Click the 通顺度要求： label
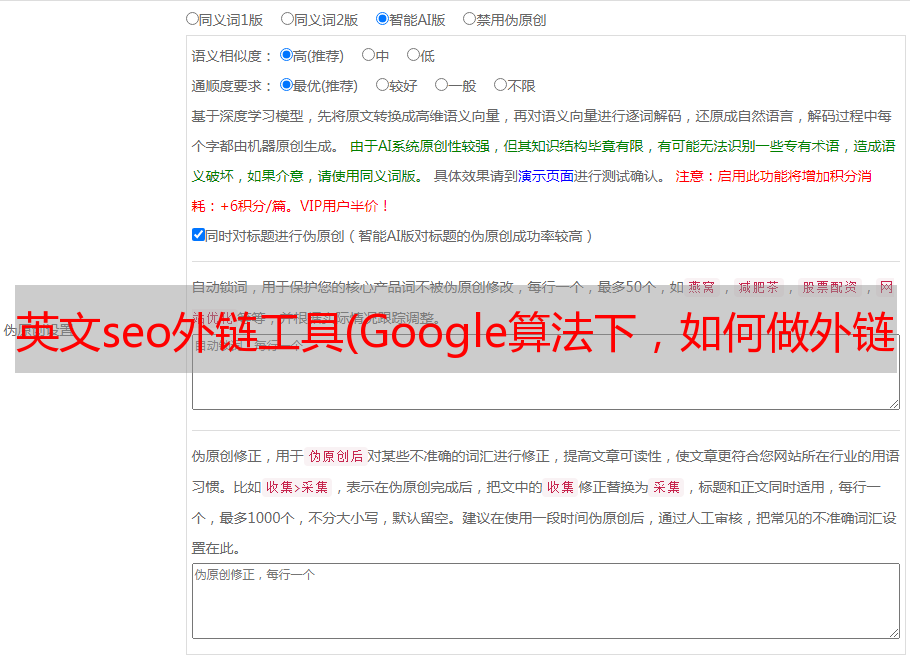This screenshot has height=658, width=911. coord(232,86)
